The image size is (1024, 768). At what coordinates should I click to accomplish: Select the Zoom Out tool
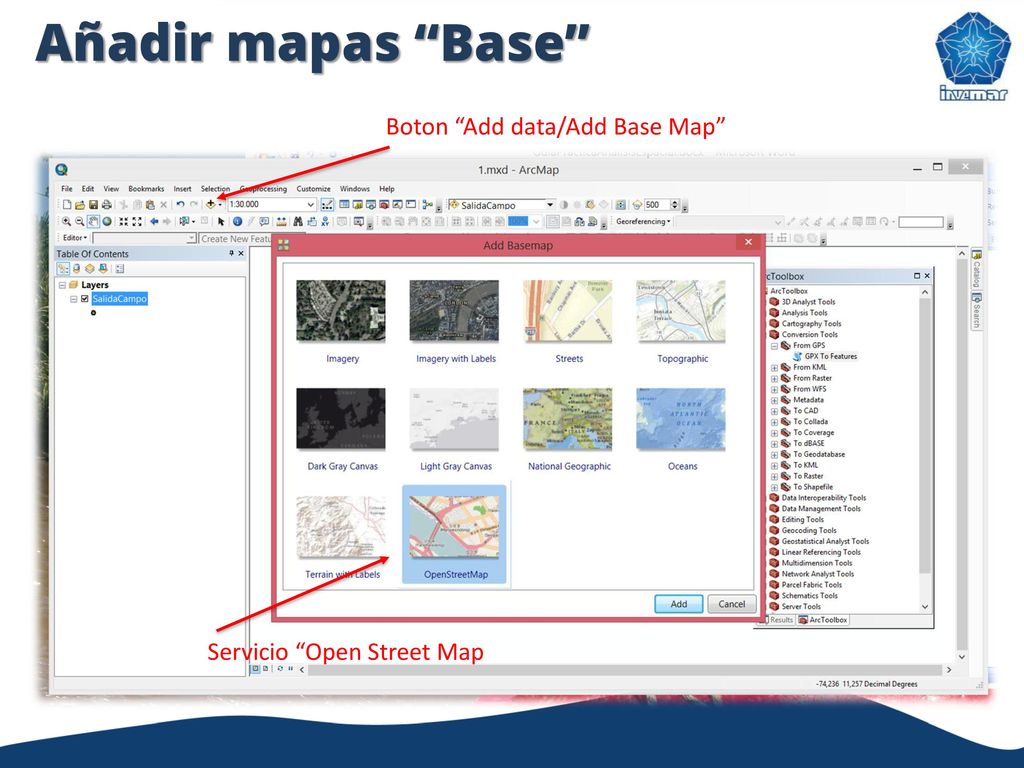(80, 221)
